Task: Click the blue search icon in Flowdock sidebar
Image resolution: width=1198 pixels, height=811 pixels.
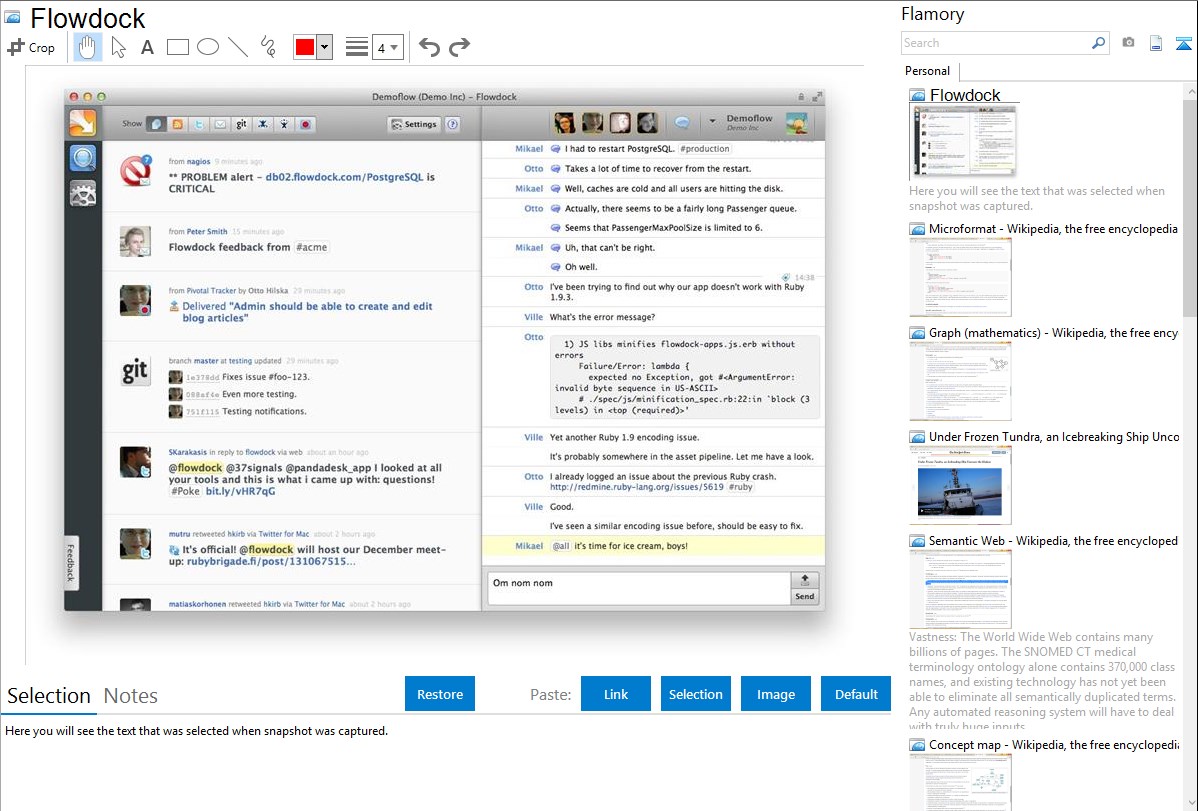Action: 83,157
